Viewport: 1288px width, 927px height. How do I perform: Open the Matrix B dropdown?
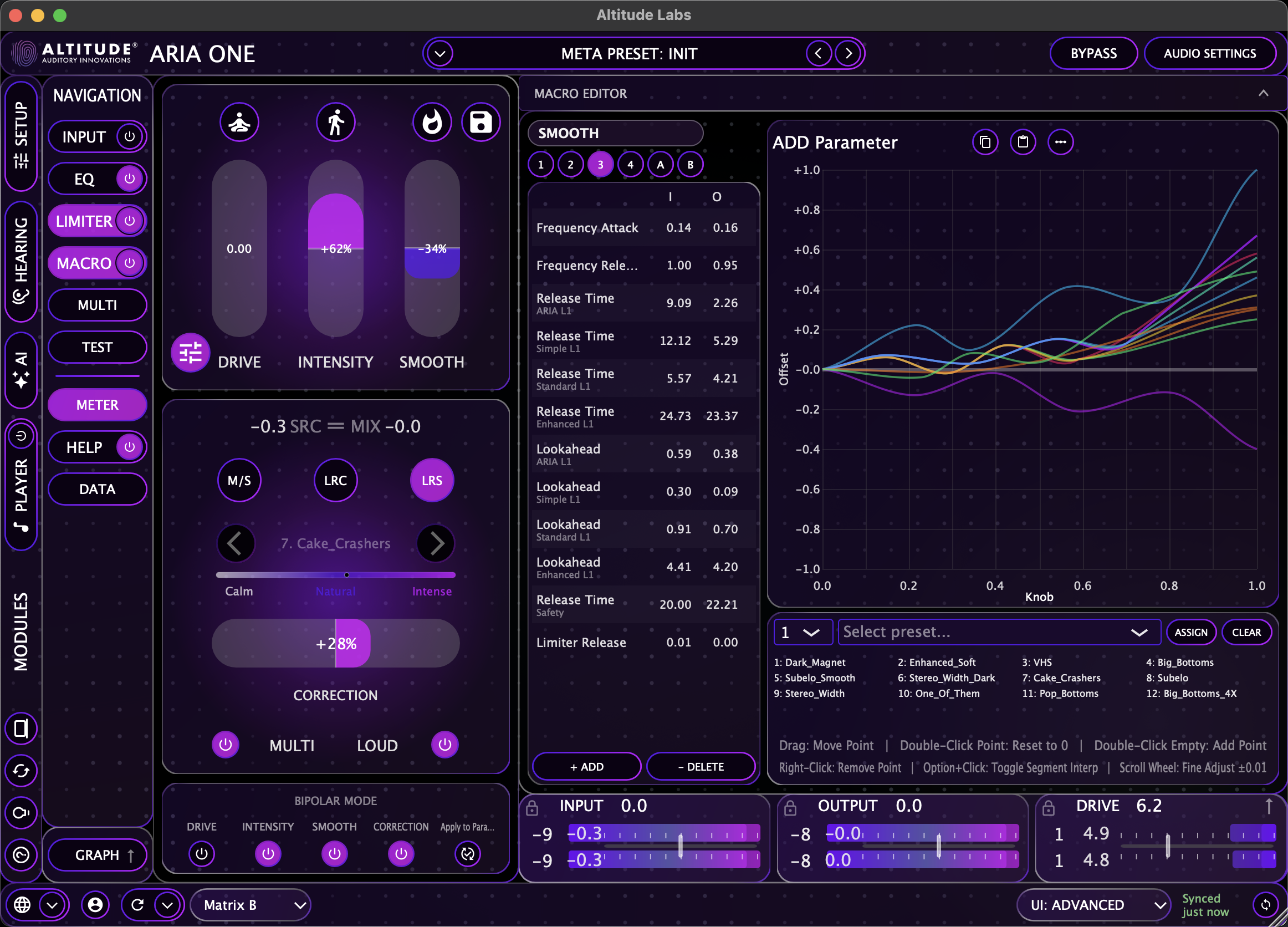click(250, 905)
